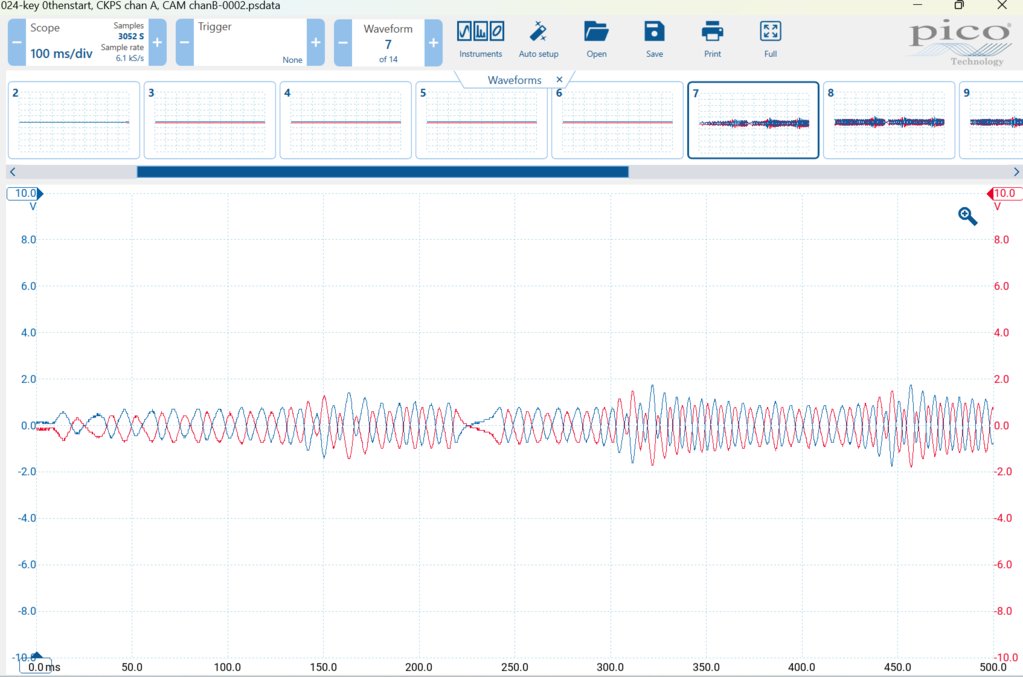
Task: Increase the scope timebase with plus
Action: pyautogui.click(x=157, y=42)
